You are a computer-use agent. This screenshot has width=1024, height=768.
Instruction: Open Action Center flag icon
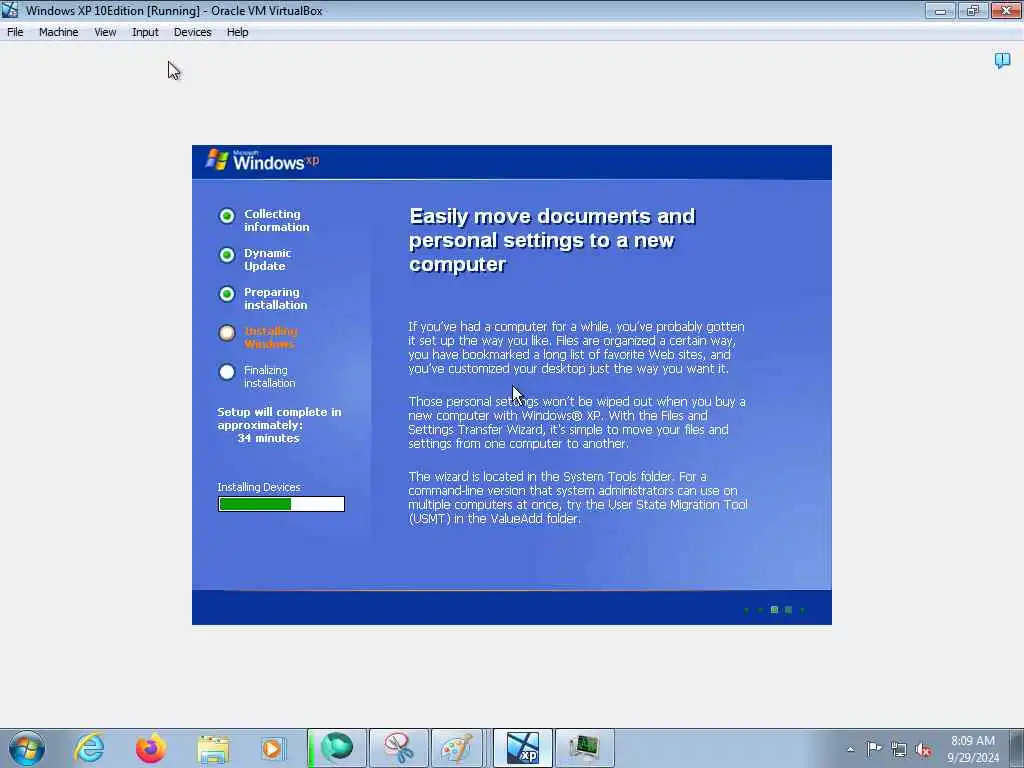(874, 749)
